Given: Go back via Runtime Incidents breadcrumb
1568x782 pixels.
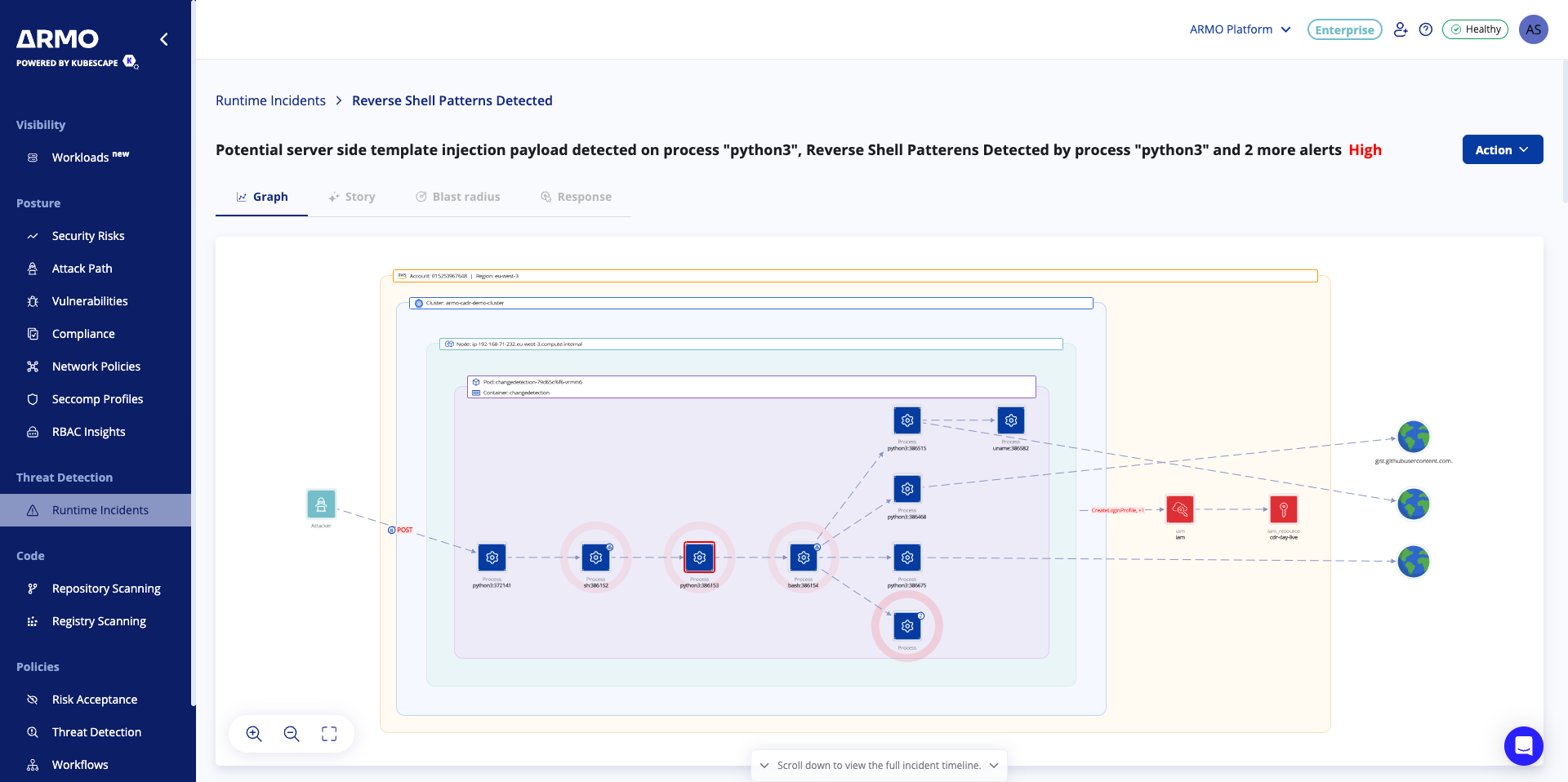Looking at the screenshot, I should pyautogui.click(x=270, y=100).
